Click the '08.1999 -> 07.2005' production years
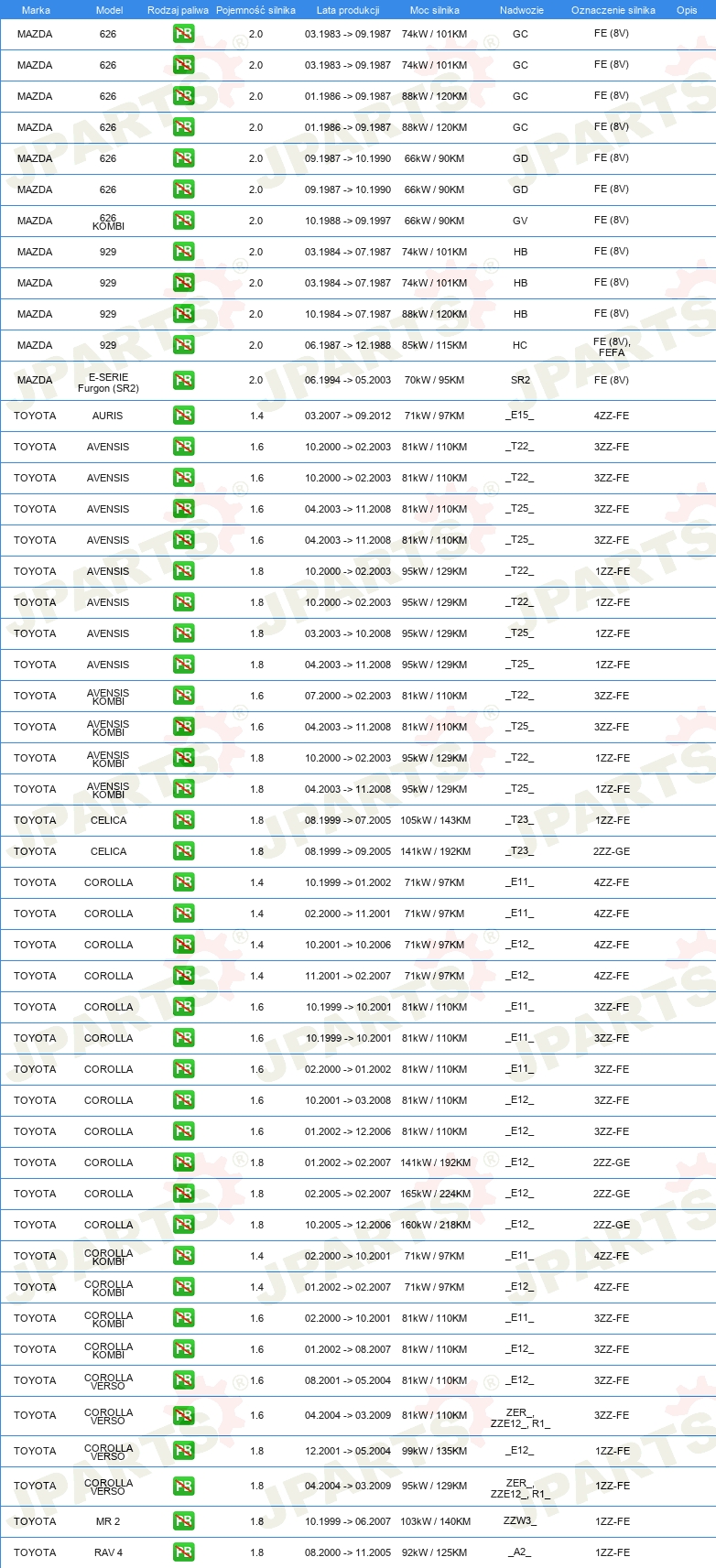 [348, 820]
